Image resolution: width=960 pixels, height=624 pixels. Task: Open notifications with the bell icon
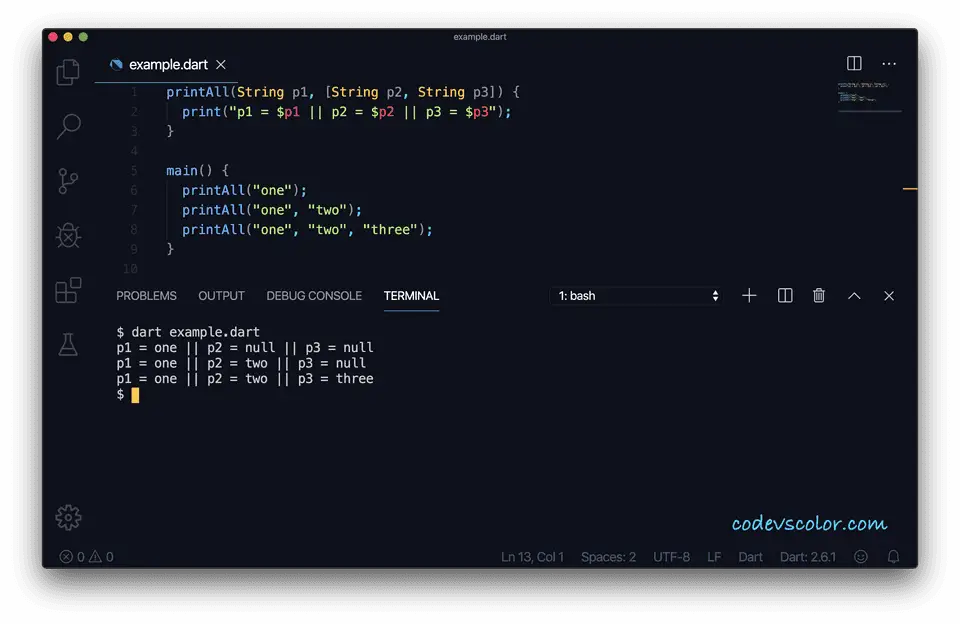point(893,557)
